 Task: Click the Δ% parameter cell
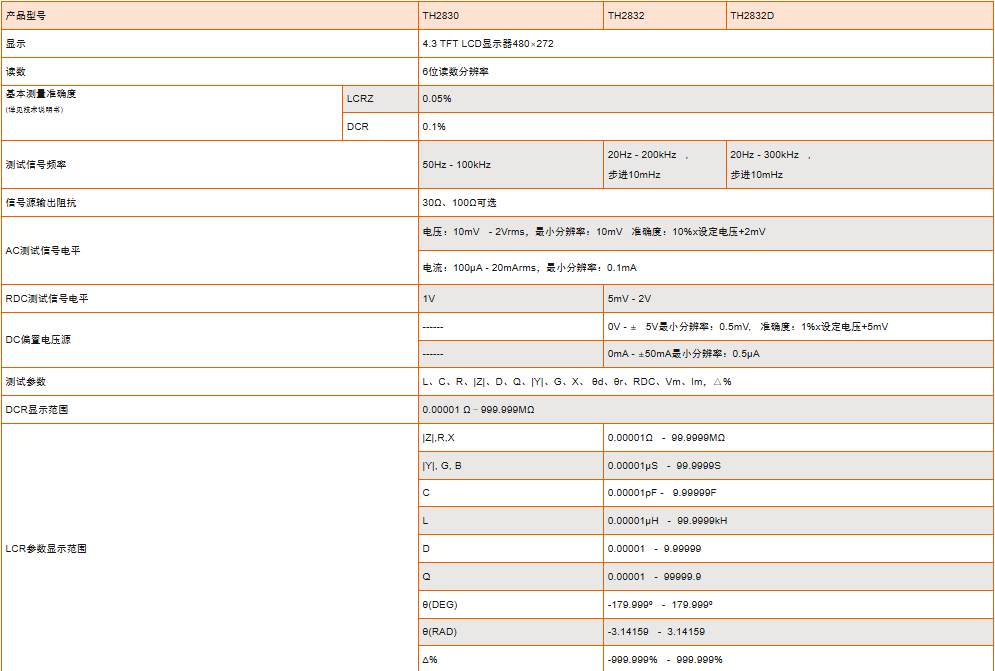[511, 659]
